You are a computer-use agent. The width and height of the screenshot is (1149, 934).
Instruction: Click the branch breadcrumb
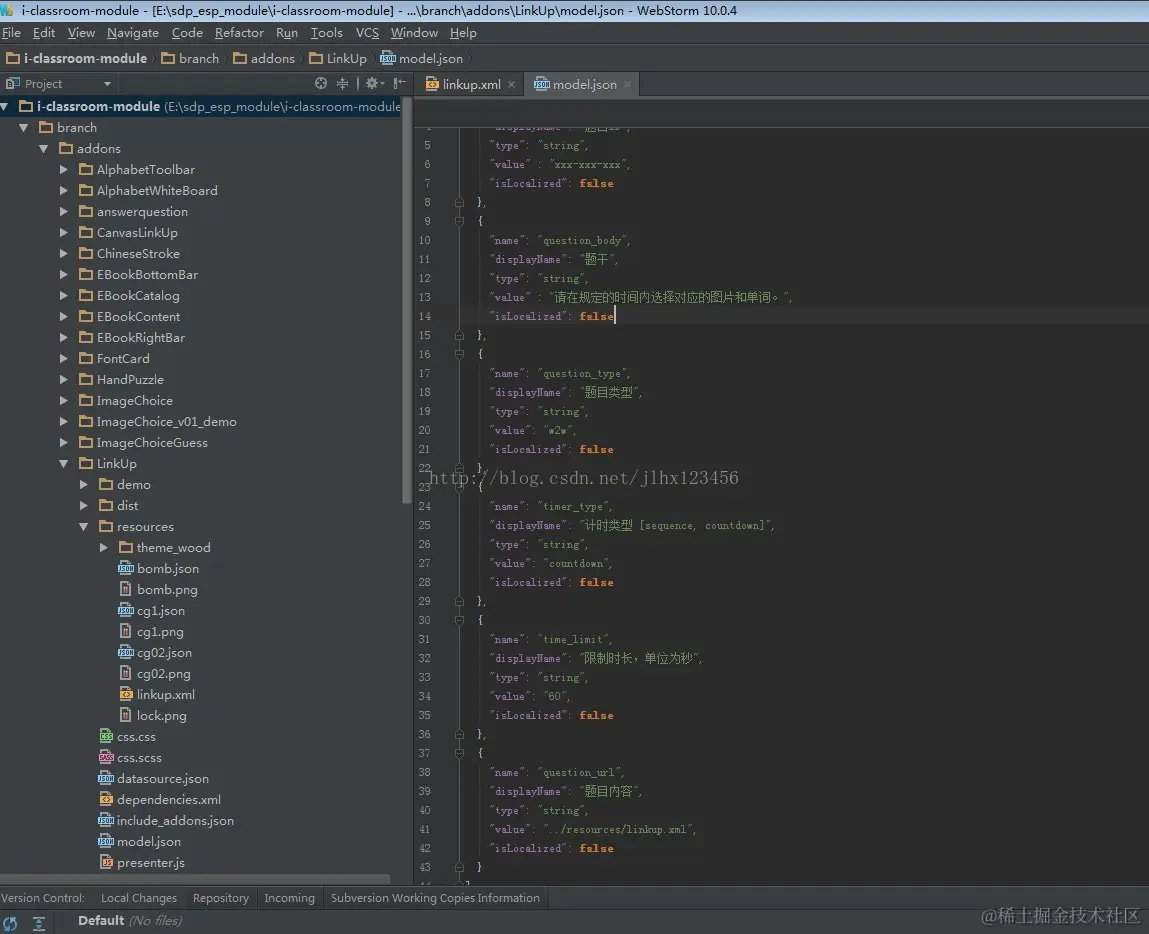190,59
